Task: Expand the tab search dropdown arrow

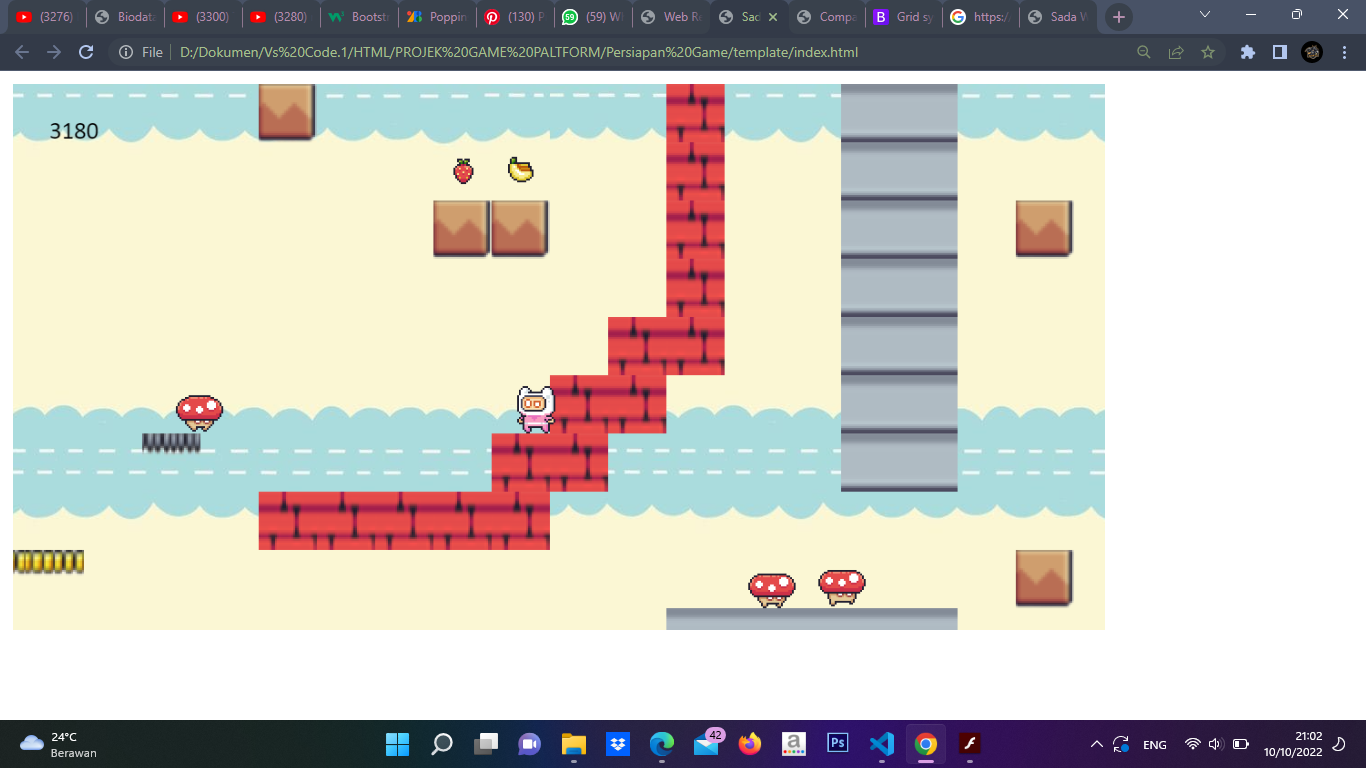Action: [x=1204, y=15]
